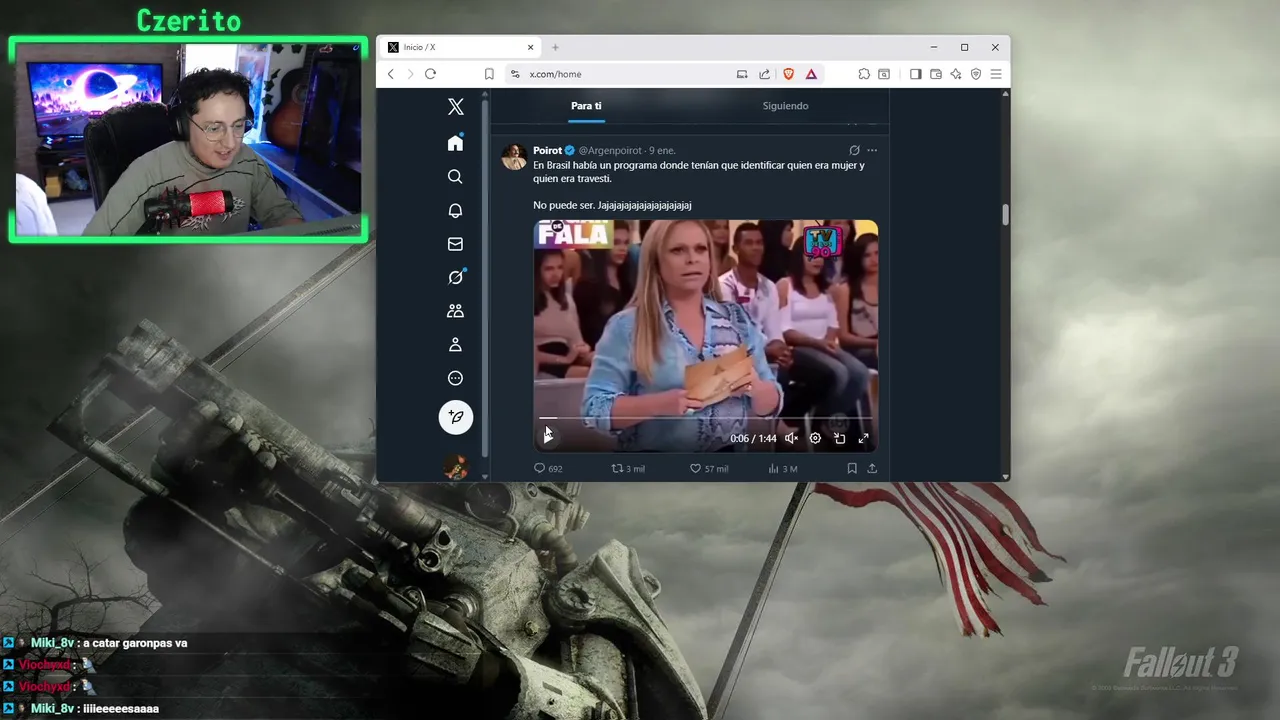This screenshot has height=720, width=1280.
Task: Like the post with 57 mil likes
Action: coord(709,468)
